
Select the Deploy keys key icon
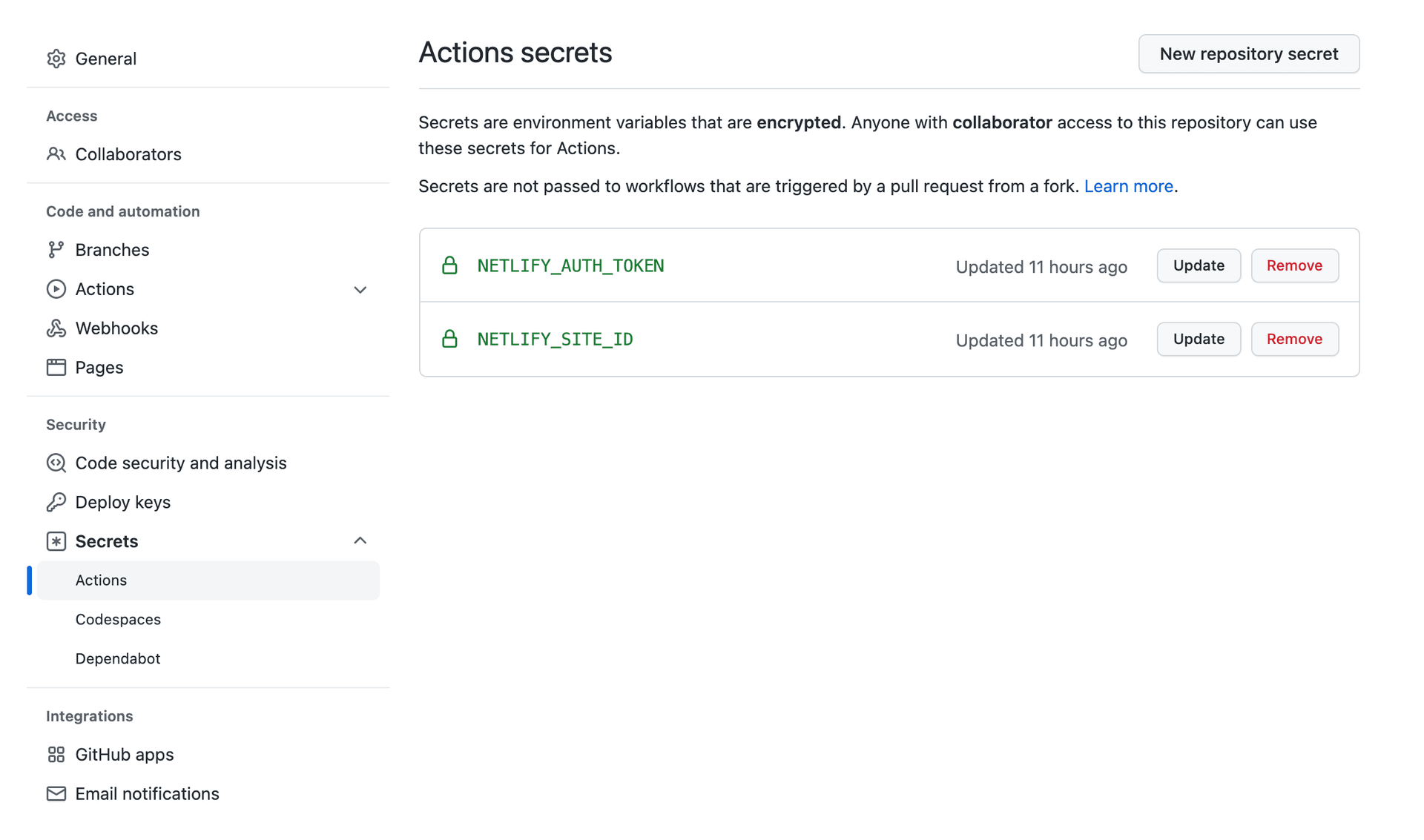[56, 502]
